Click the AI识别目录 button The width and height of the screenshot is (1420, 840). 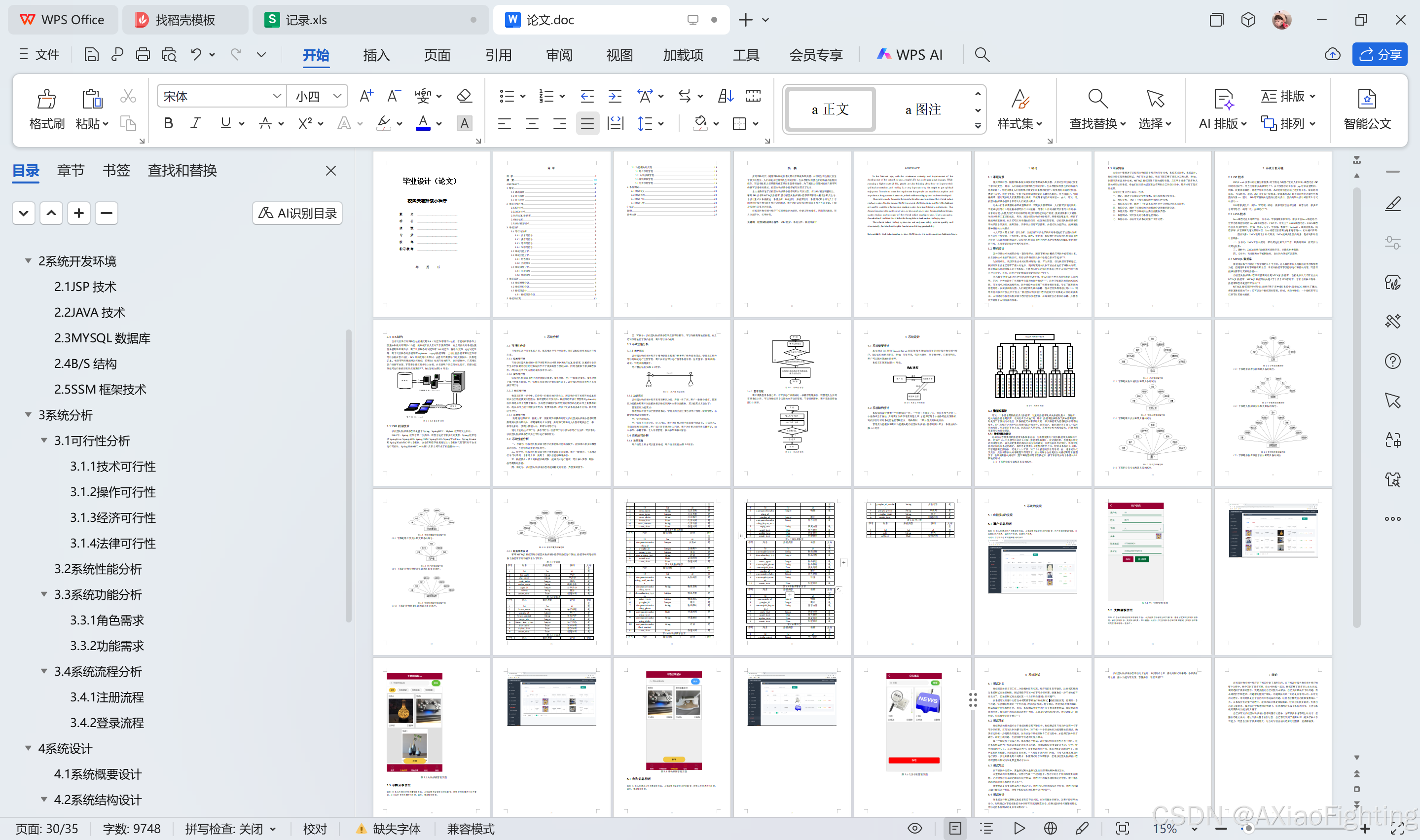coord(298,213)
